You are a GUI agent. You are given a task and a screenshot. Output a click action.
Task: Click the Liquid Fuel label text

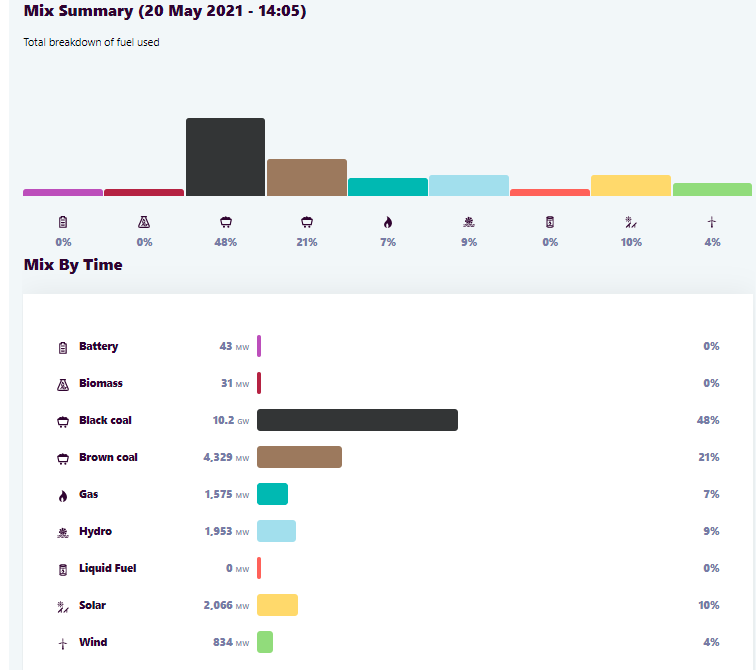[x=107, y=568]
